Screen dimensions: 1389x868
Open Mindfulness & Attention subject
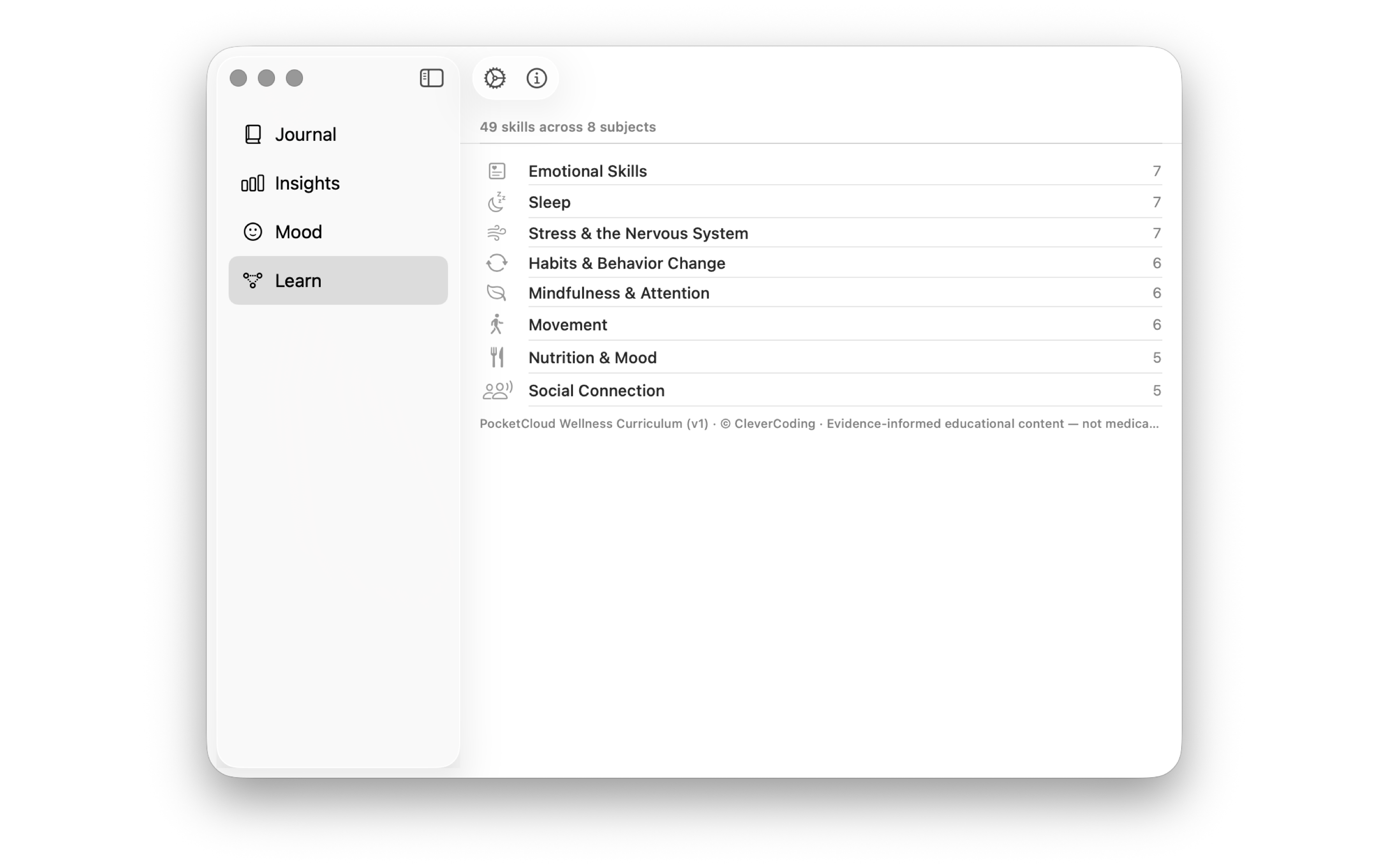point(821,293)
